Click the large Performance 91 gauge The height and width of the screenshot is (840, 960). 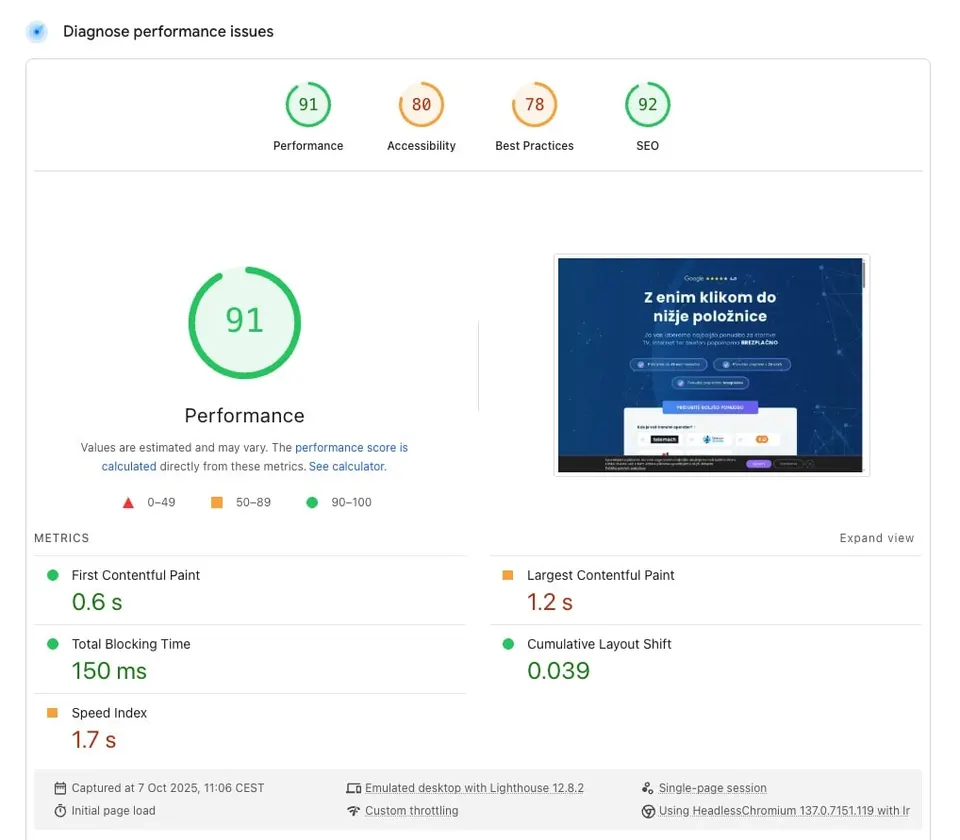244,322
